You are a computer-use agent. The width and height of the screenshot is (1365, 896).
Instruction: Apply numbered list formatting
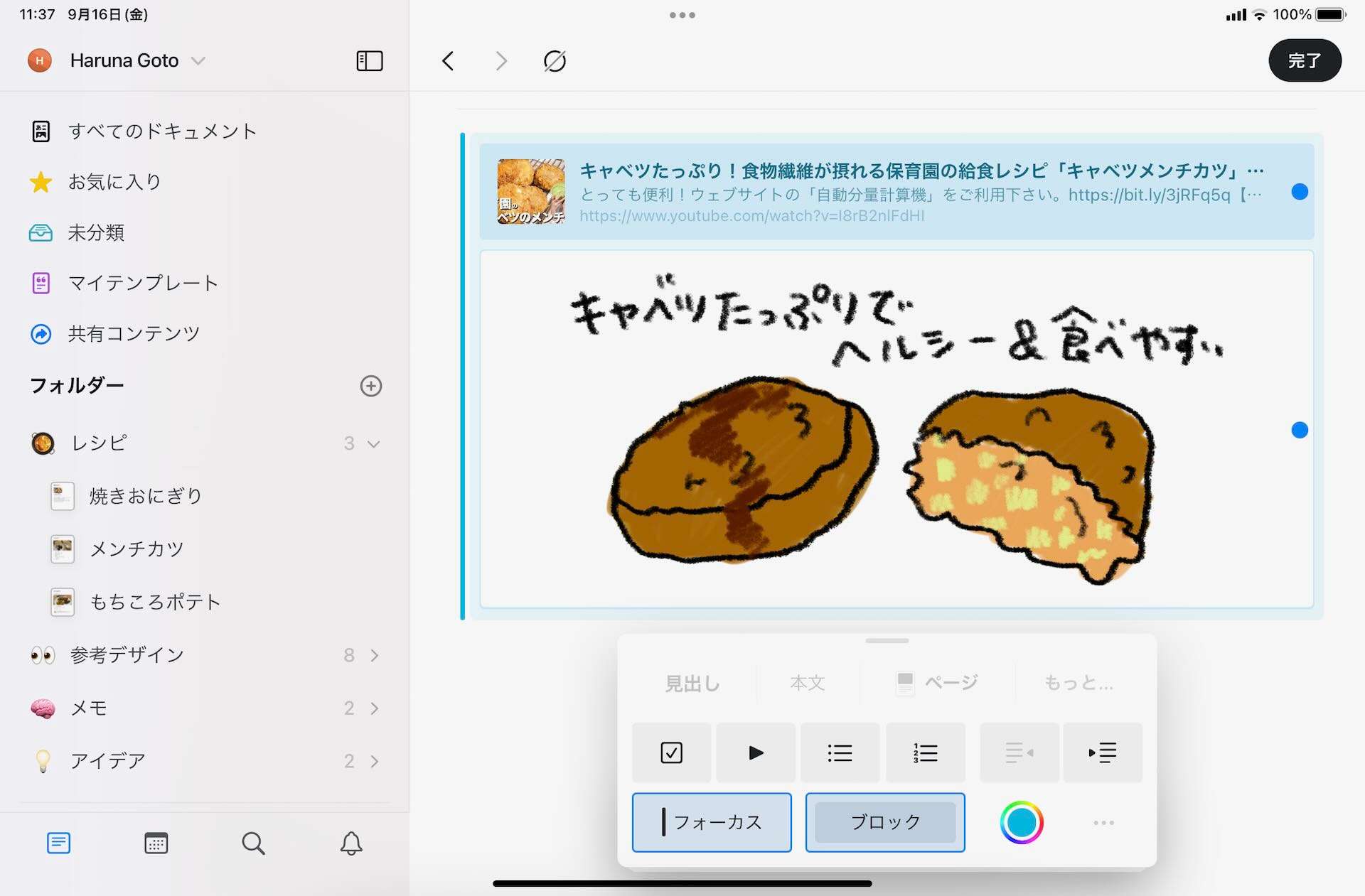point(926,752)
